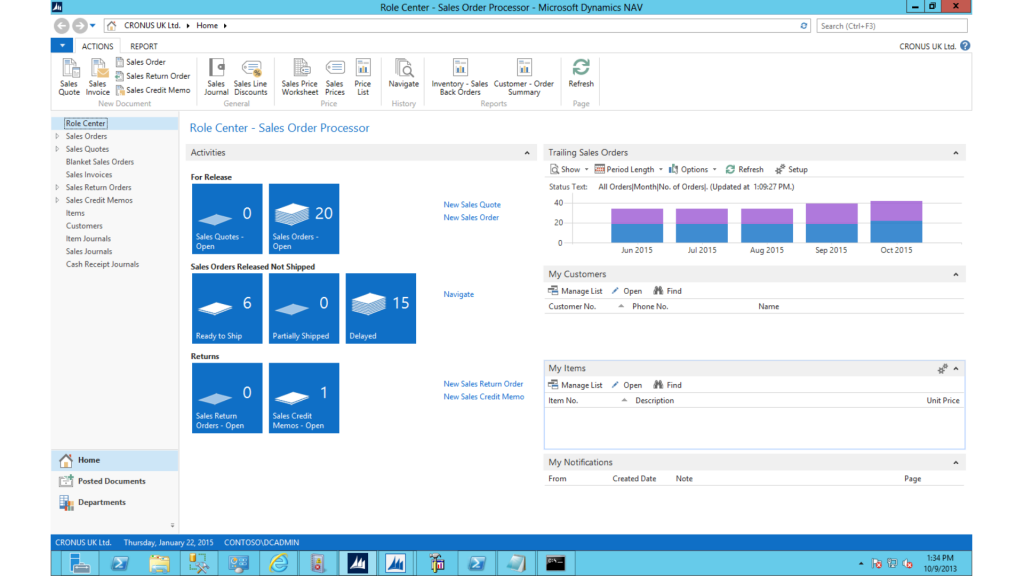Click the New Sales Quote link
Image resolution: width=1024 pixels, height=576 pixels.
click(472, 204)
